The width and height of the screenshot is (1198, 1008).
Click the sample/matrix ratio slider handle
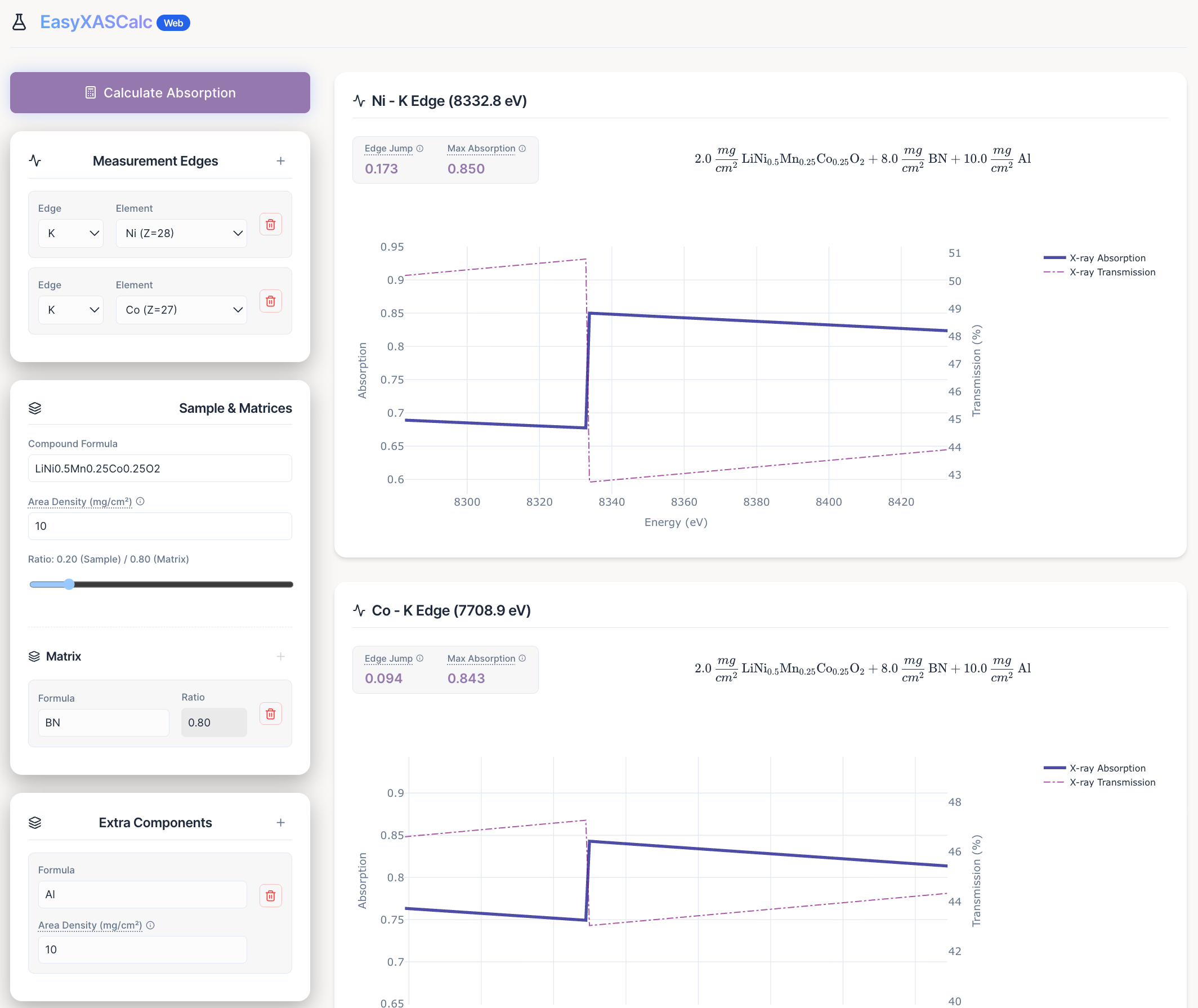(x=69, y=584)
